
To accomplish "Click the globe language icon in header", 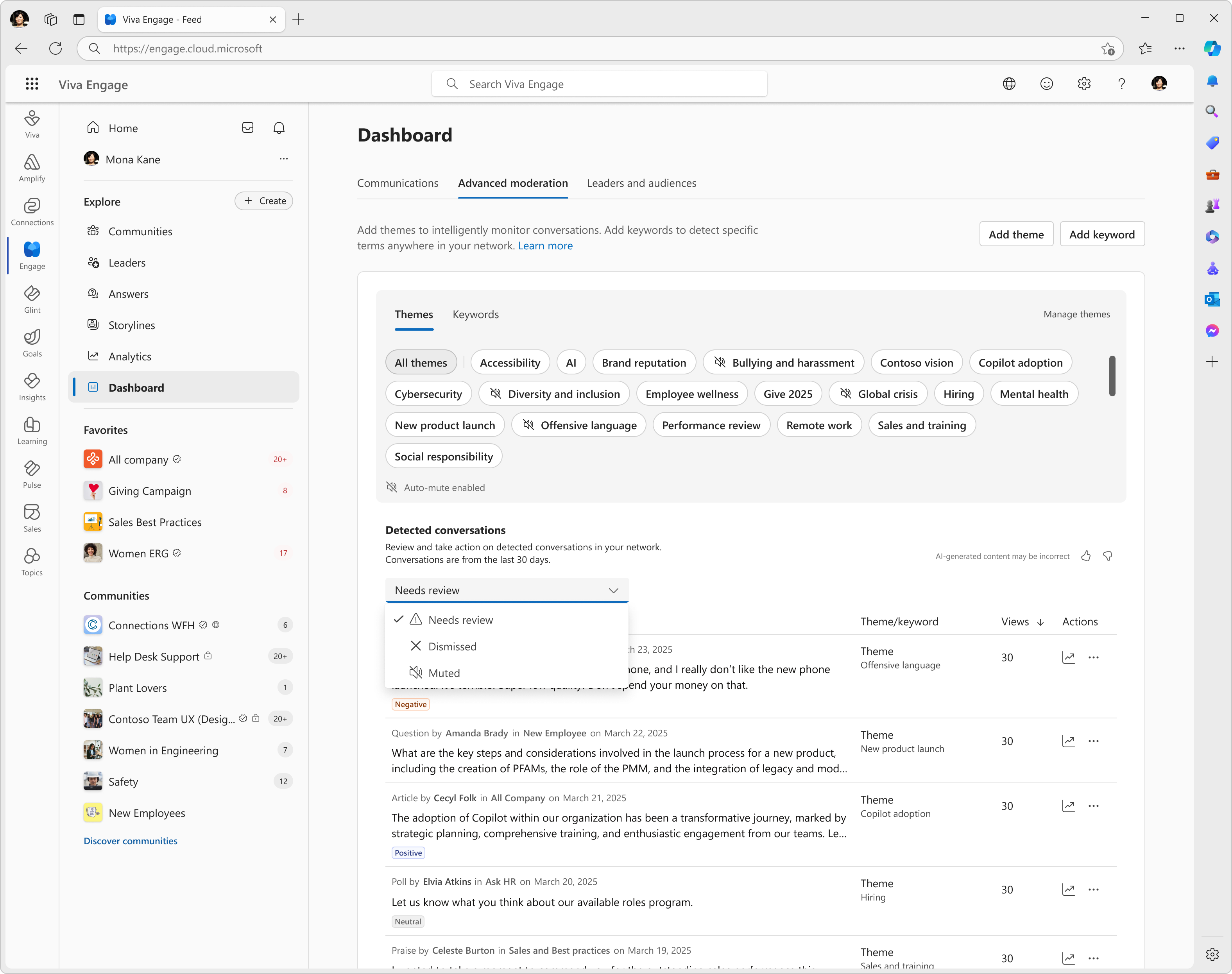I will coord(1009,84).
